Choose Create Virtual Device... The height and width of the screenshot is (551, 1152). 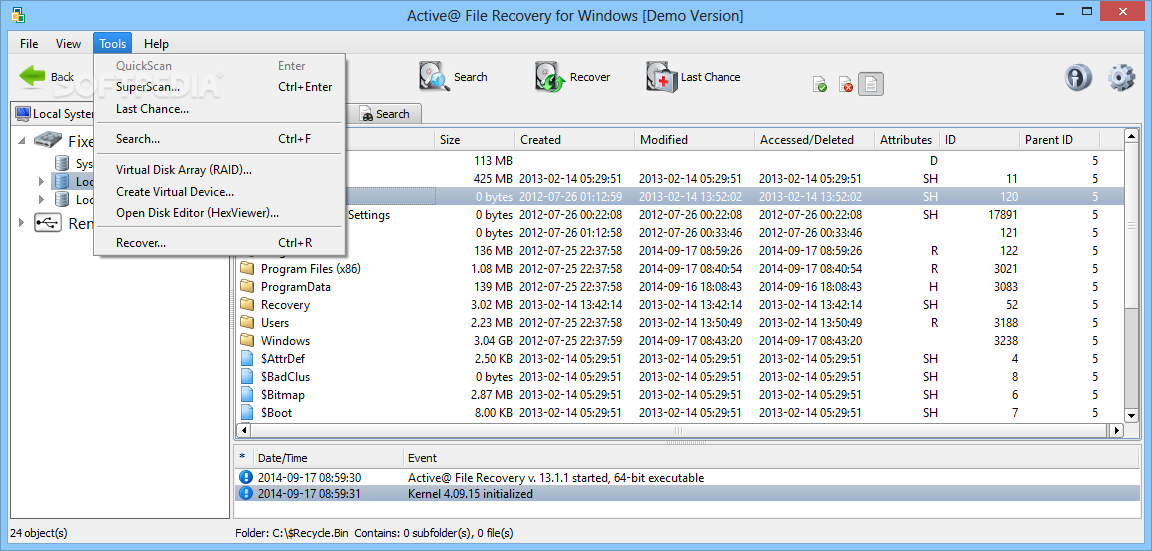tap(219, 192)
